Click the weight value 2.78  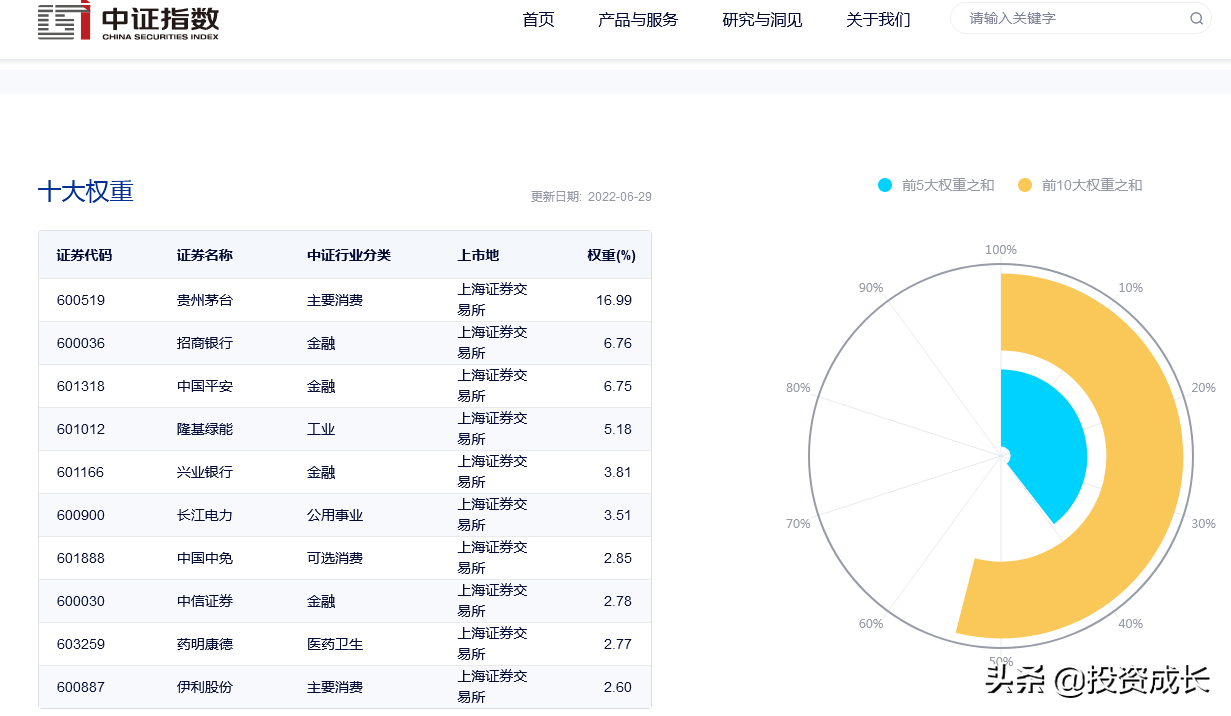(x=618, y=601)
